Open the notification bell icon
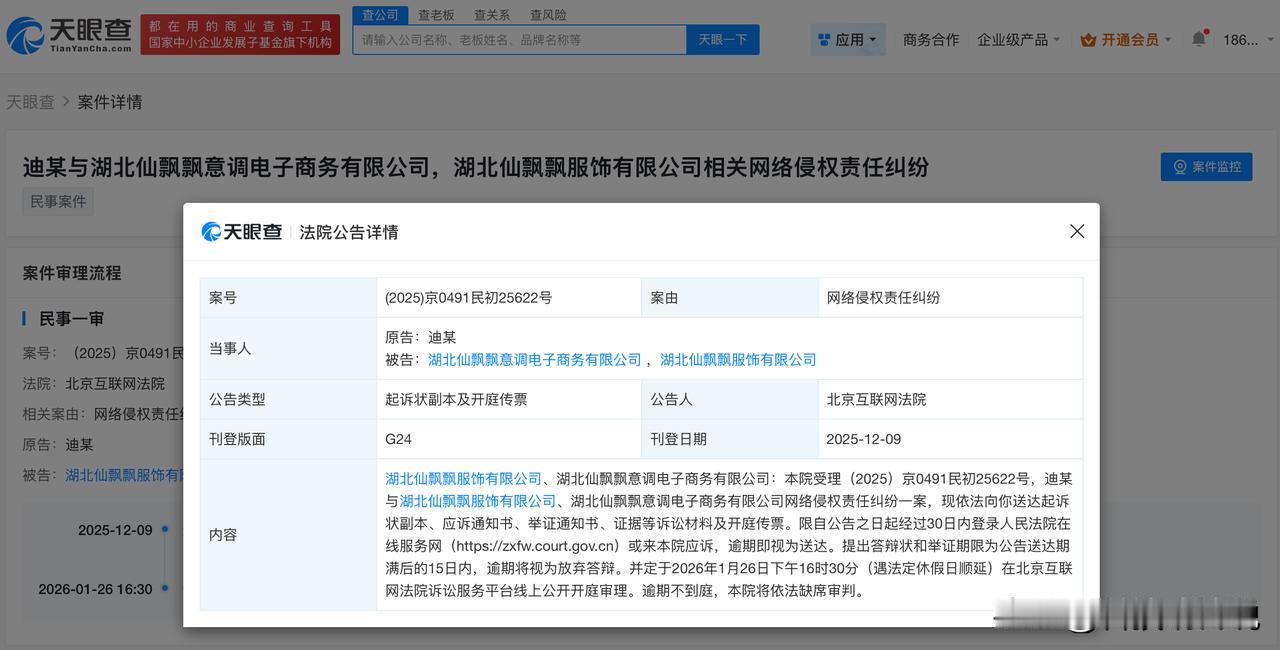The image size is (1280, 650). pyautogui.click(x=1199, y=38)
